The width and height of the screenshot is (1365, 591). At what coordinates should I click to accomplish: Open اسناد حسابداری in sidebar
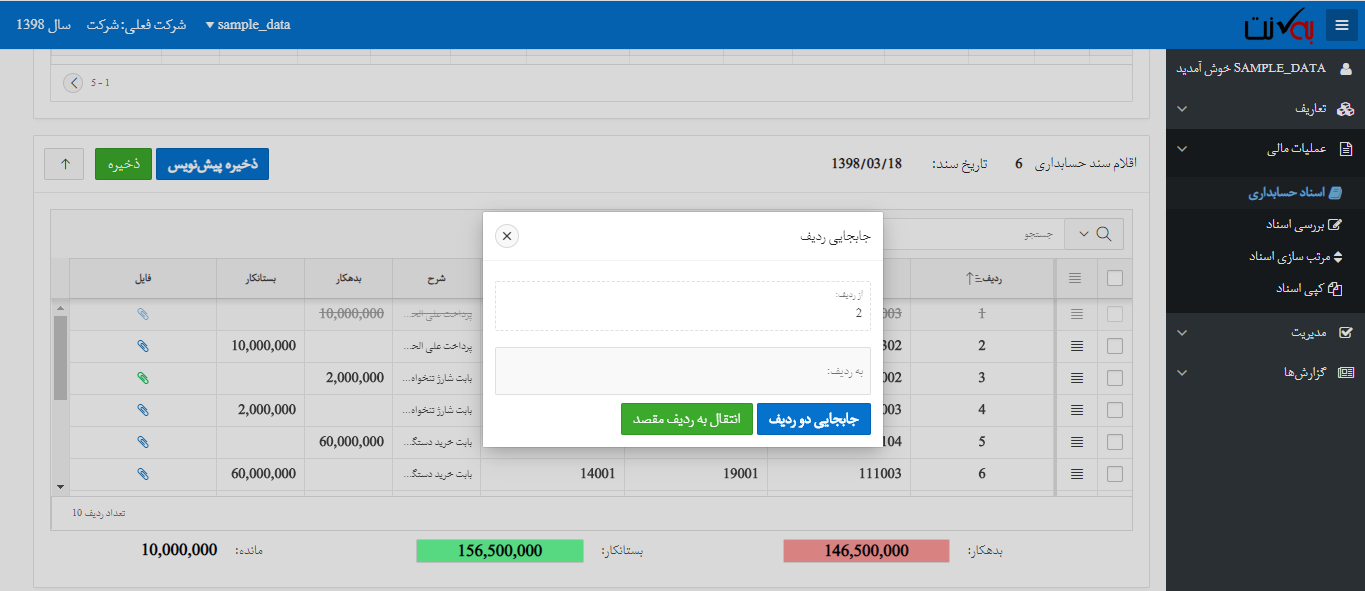pos(1295,193)
